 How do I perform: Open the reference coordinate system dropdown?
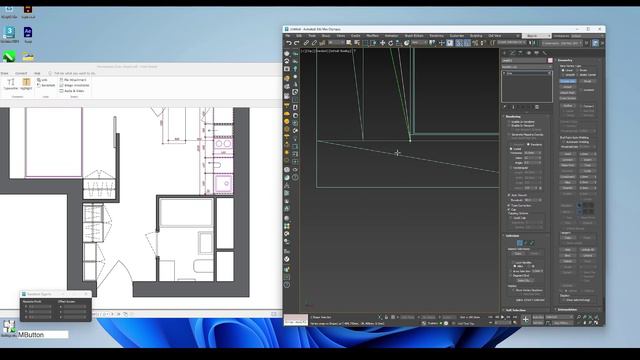coord(418,42)
